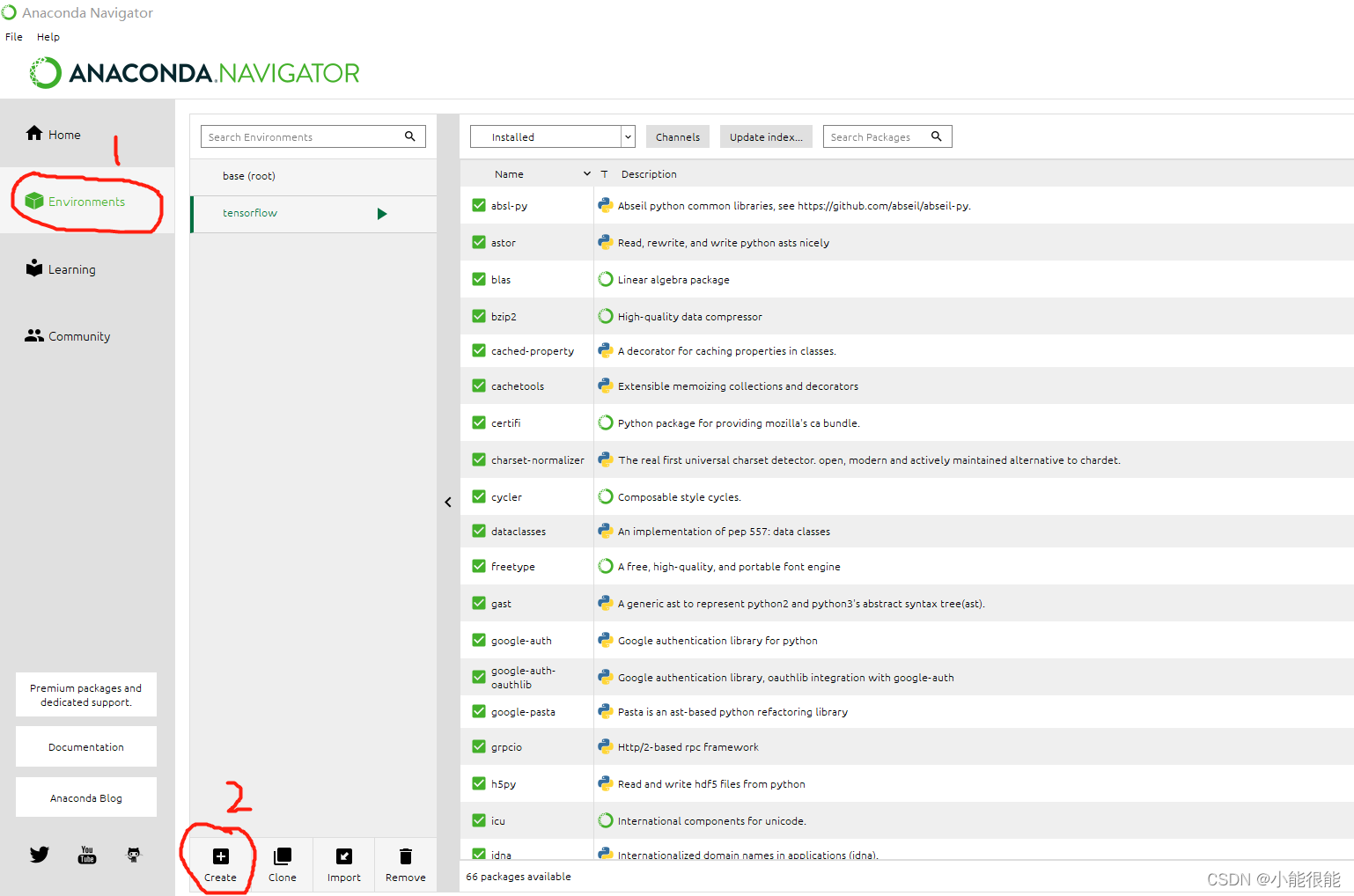Click the conda icon for bzip2
Screen dimensions: 1354x896
(x=606, y=316)
